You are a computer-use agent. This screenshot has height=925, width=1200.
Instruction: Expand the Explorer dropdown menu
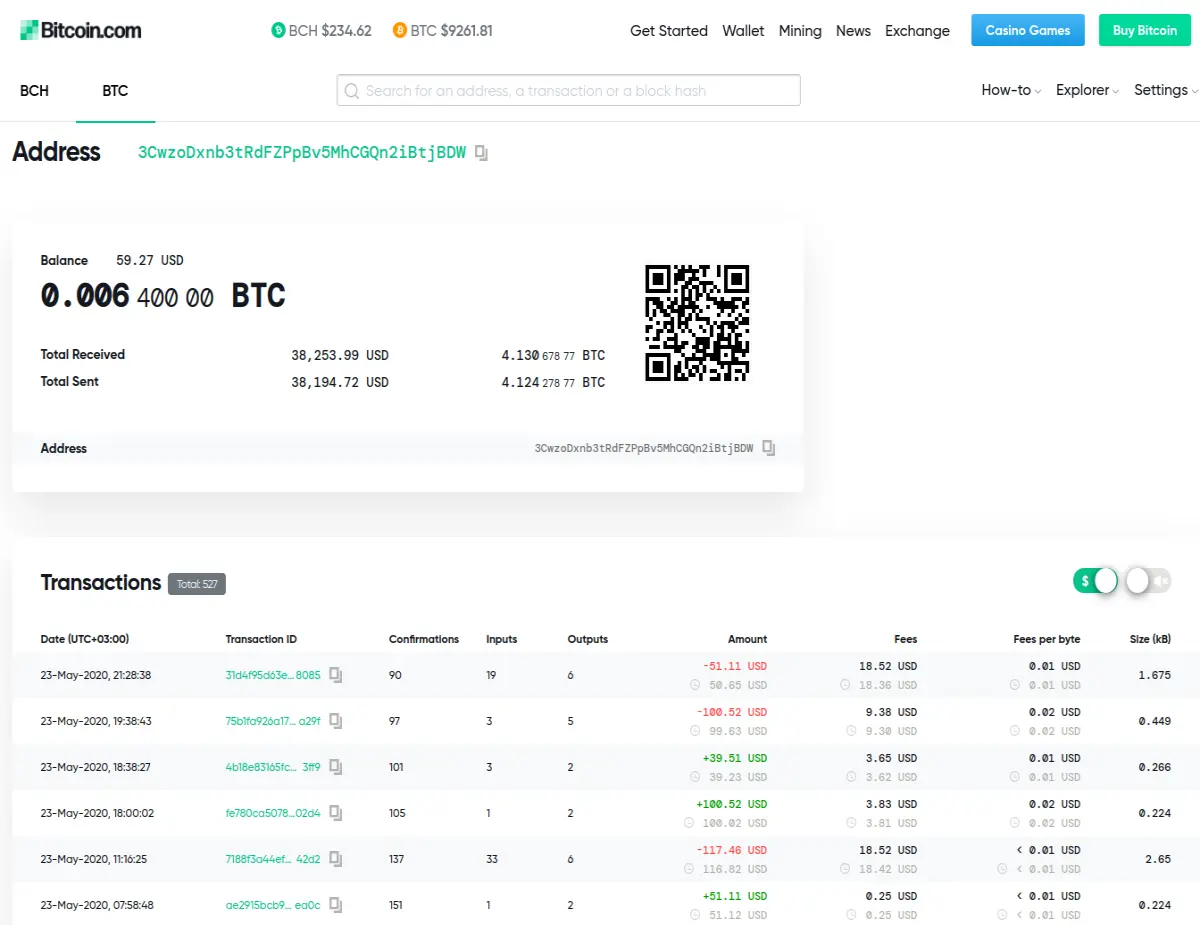click(1087, 90)
